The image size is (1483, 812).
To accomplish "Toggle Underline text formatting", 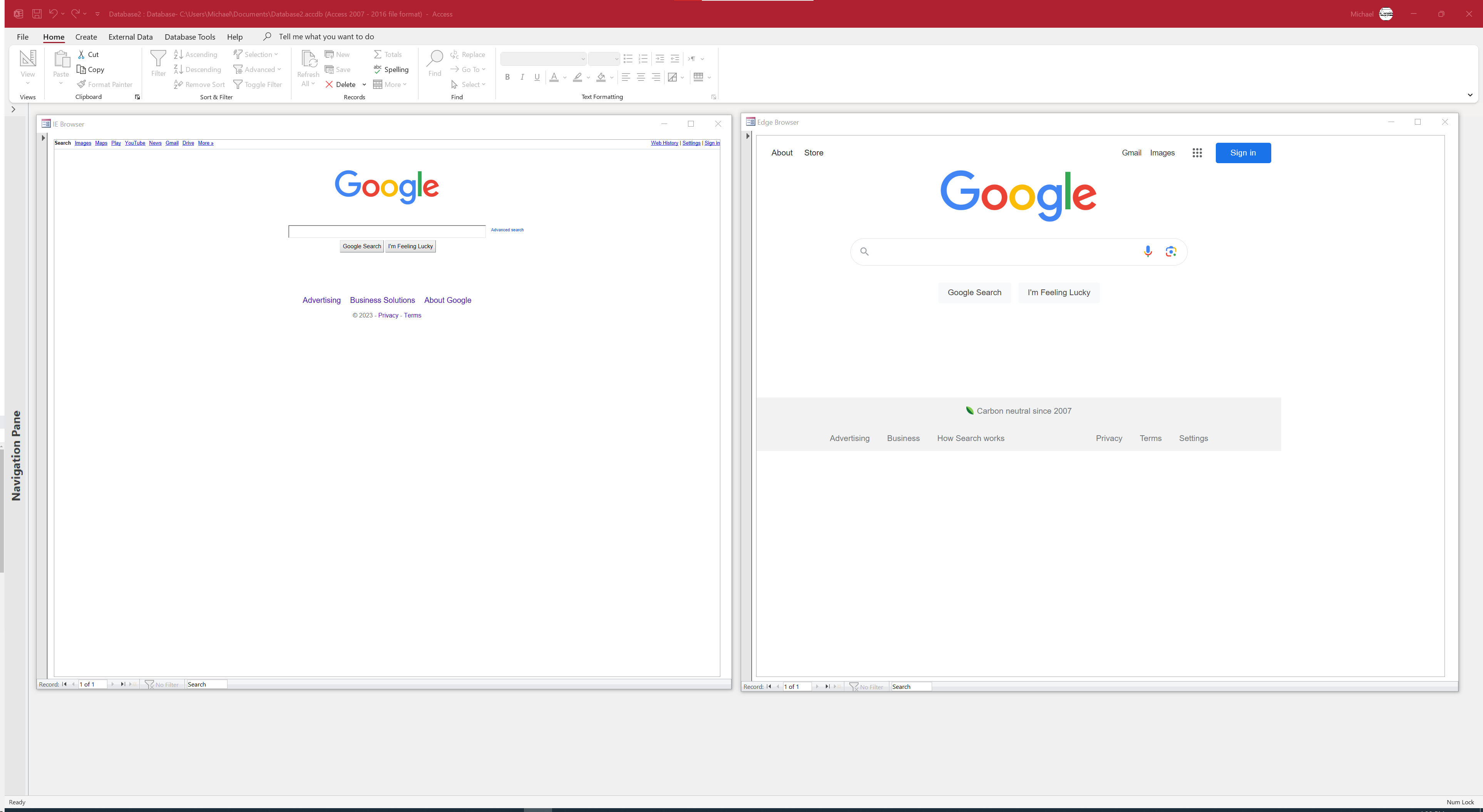I will 537,77.
